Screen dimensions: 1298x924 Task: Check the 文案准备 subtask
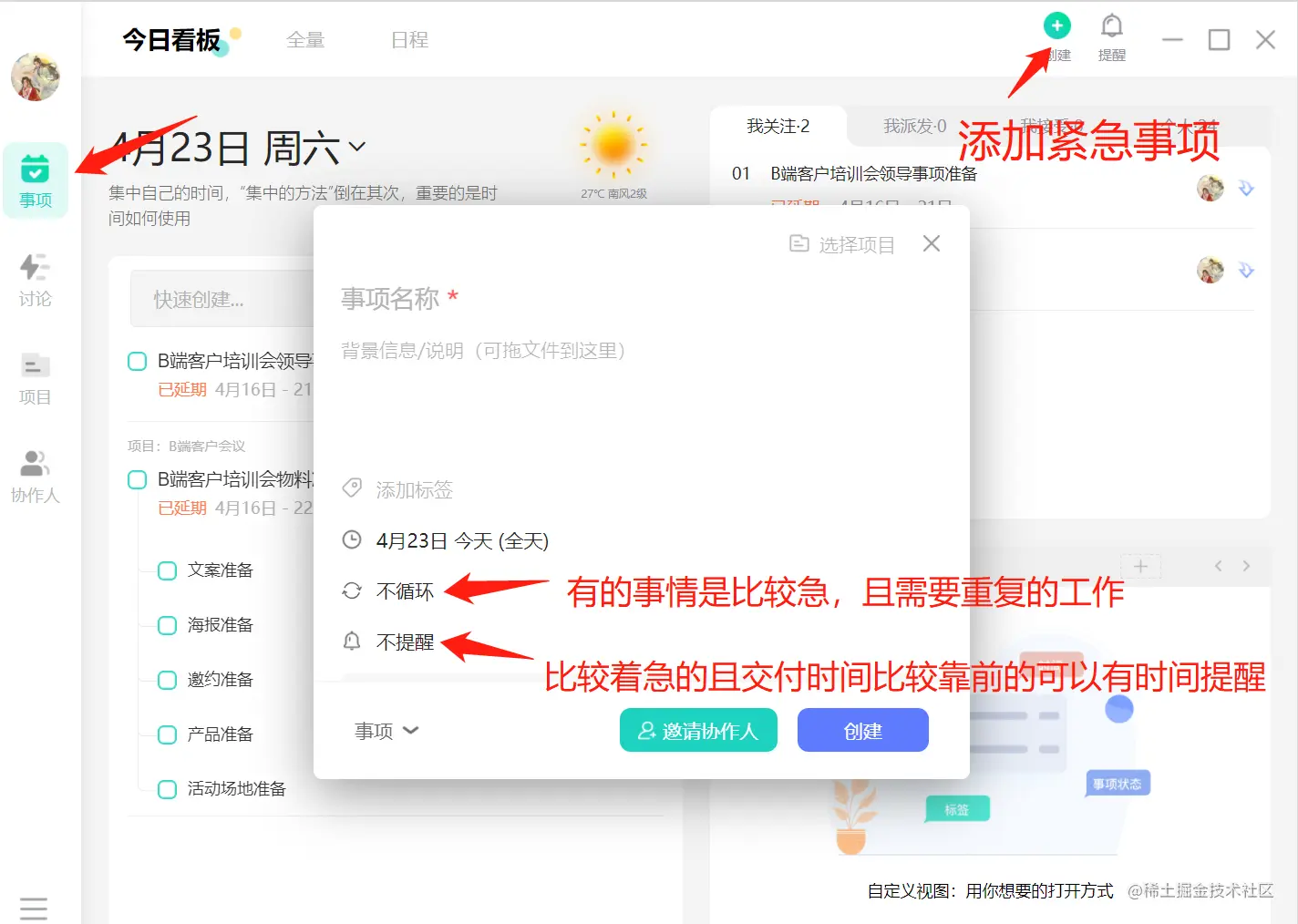click(x=168, y=570)
